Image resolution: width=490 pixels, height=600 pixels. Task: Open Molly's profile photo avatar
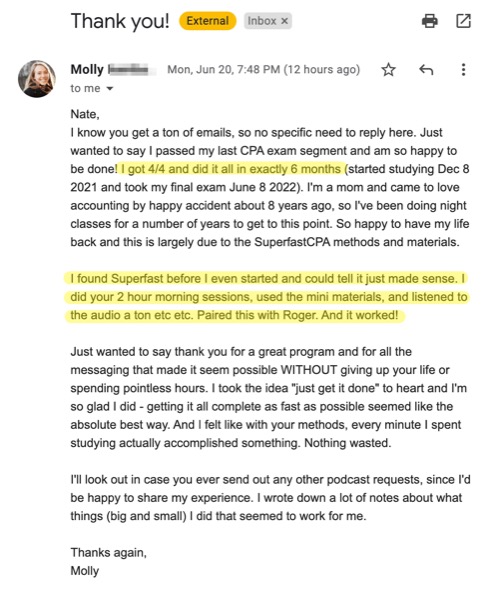click(37, 78)
